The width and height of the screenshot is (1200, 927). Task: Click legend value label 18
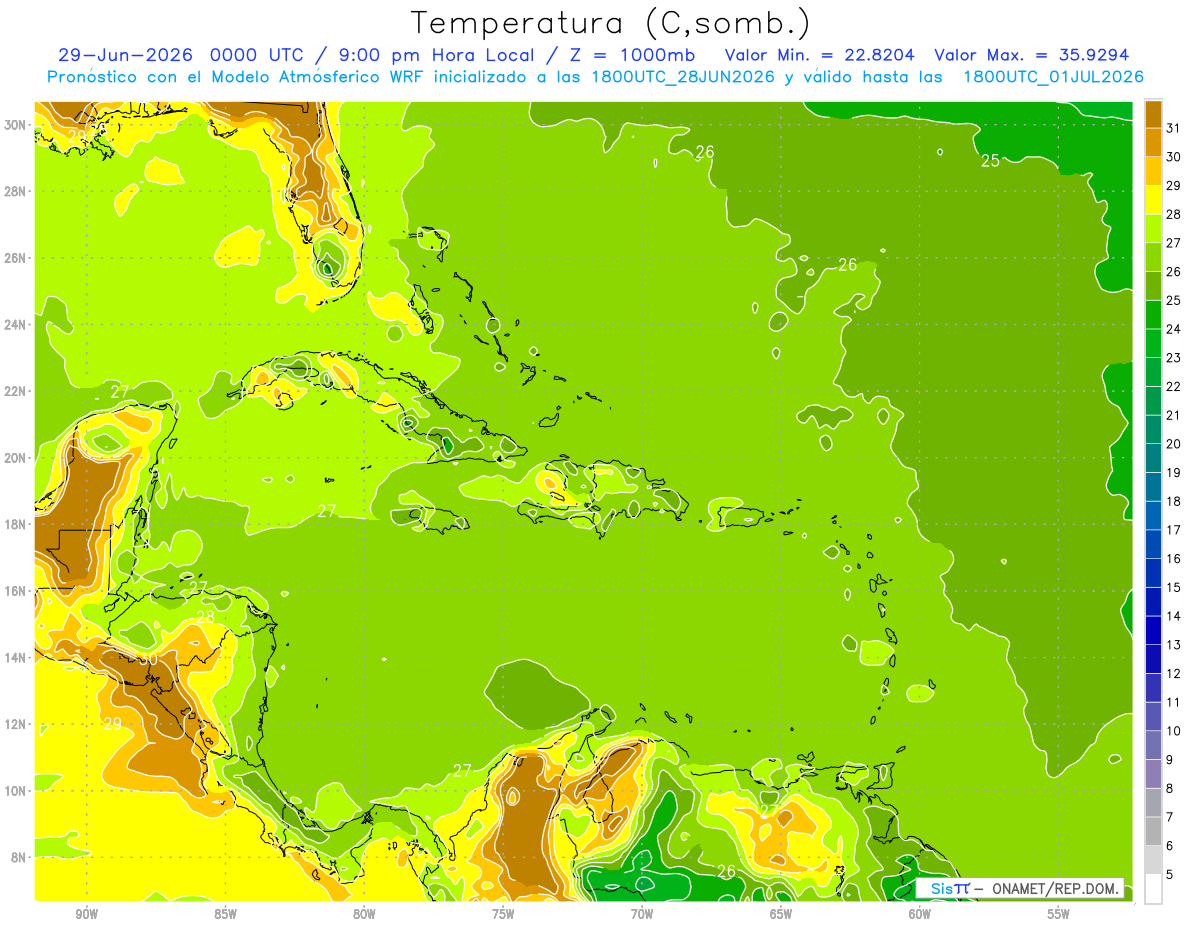pos(1174,501)
